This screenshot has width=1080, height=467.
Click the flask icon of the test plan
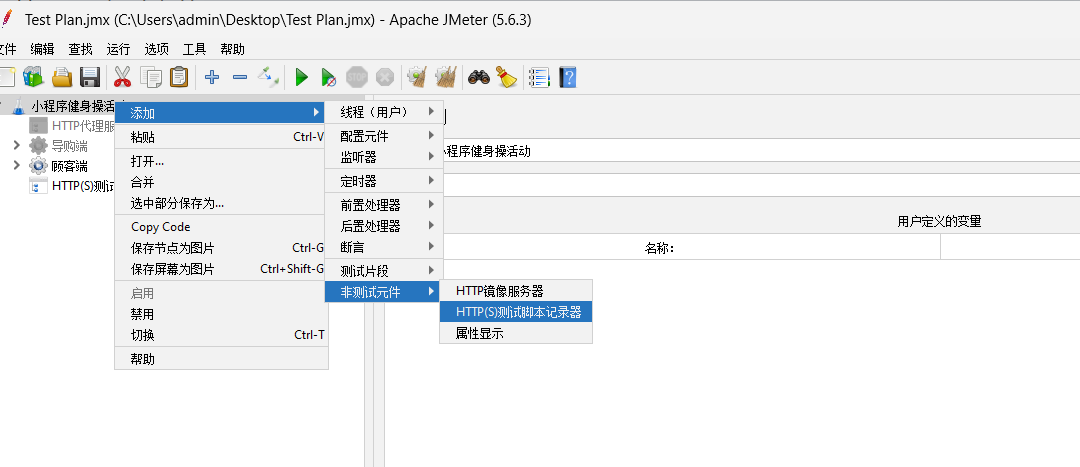click(x=18, y=105)
